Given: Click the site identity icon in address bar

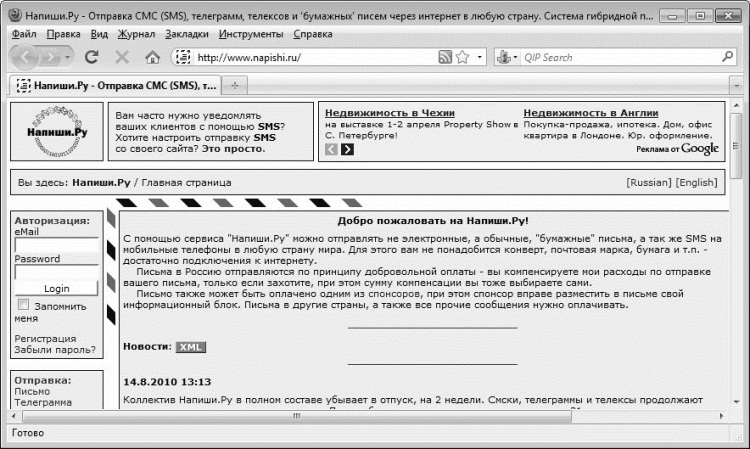Looking at the screenshot, I should tap(183, 57).
